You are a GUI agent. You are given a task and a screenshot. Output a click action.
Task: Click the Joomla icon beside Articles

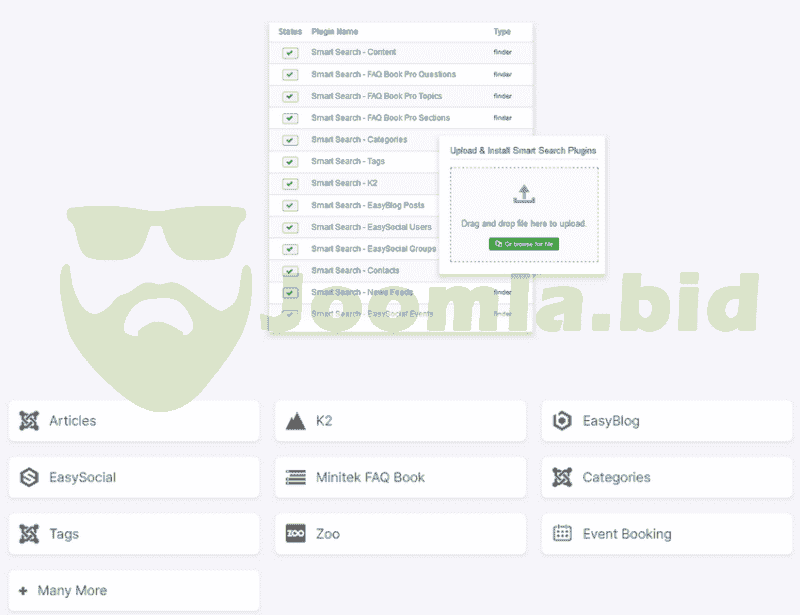point(29,421)
